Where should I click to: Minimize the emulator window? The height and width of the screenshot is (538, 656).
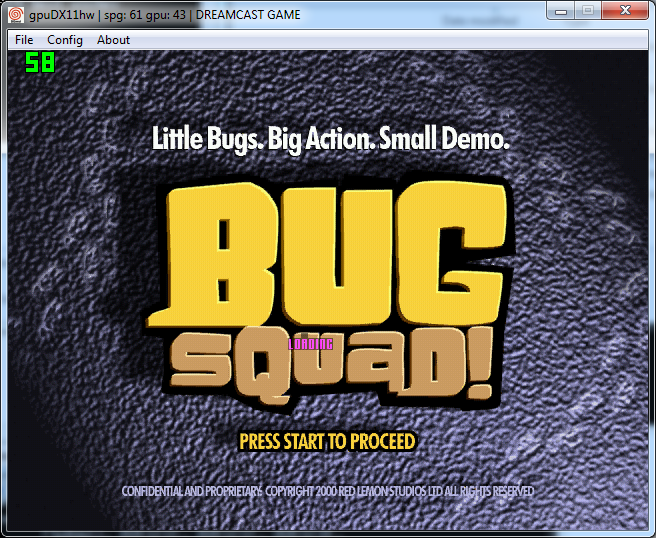point(561,11)
